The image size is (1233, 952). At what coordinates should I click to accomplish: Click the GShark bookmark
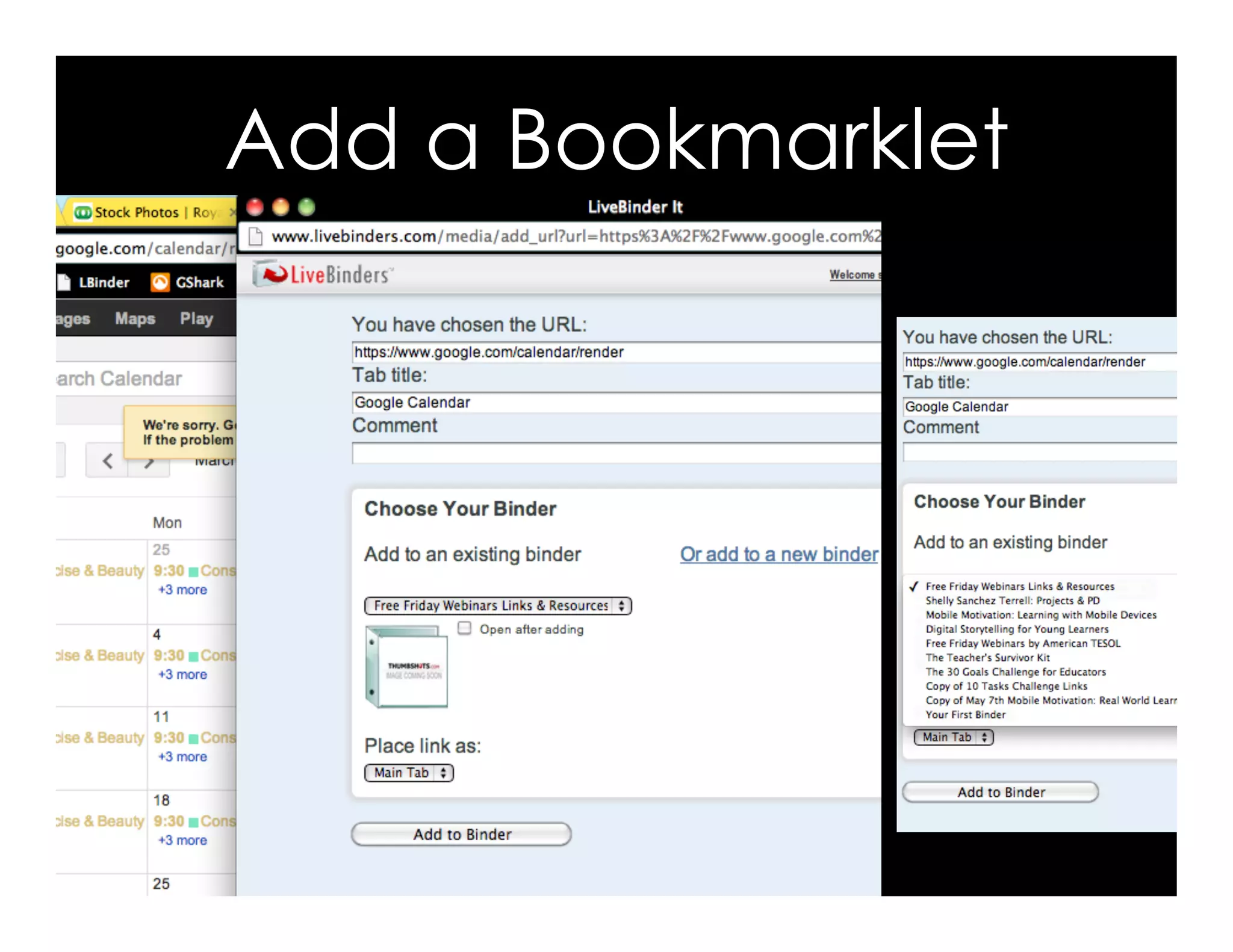(x=187, y=282)
